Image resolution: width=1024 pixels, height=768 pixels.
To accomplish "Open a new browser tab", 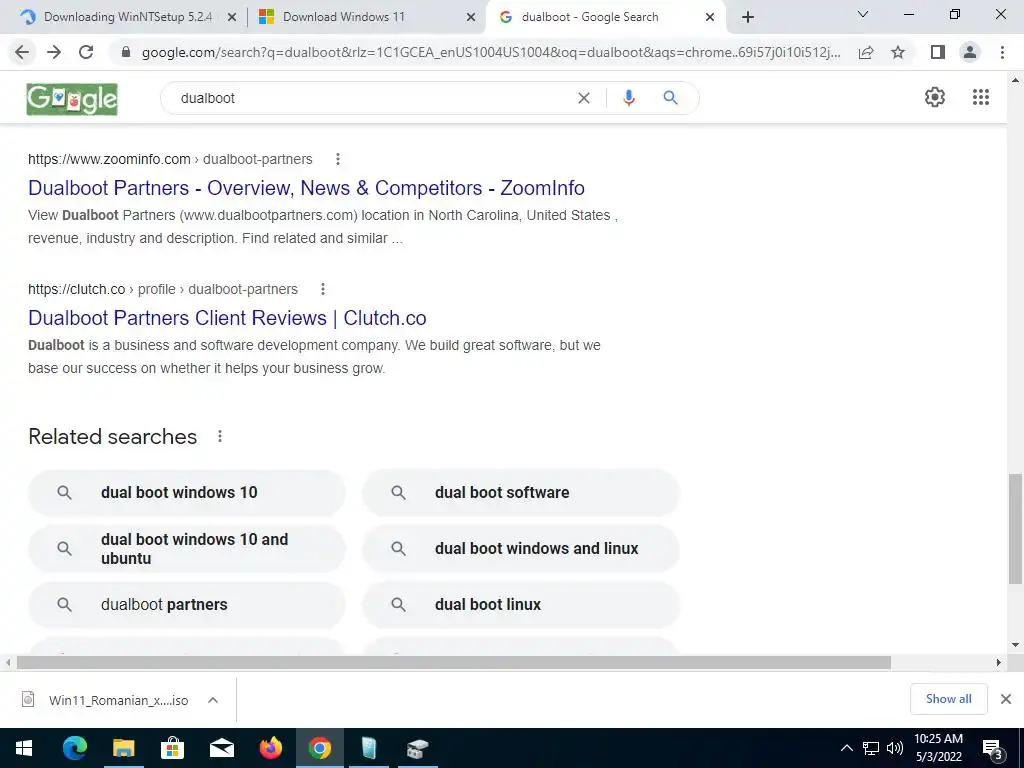I will click(x=748, y=17).
